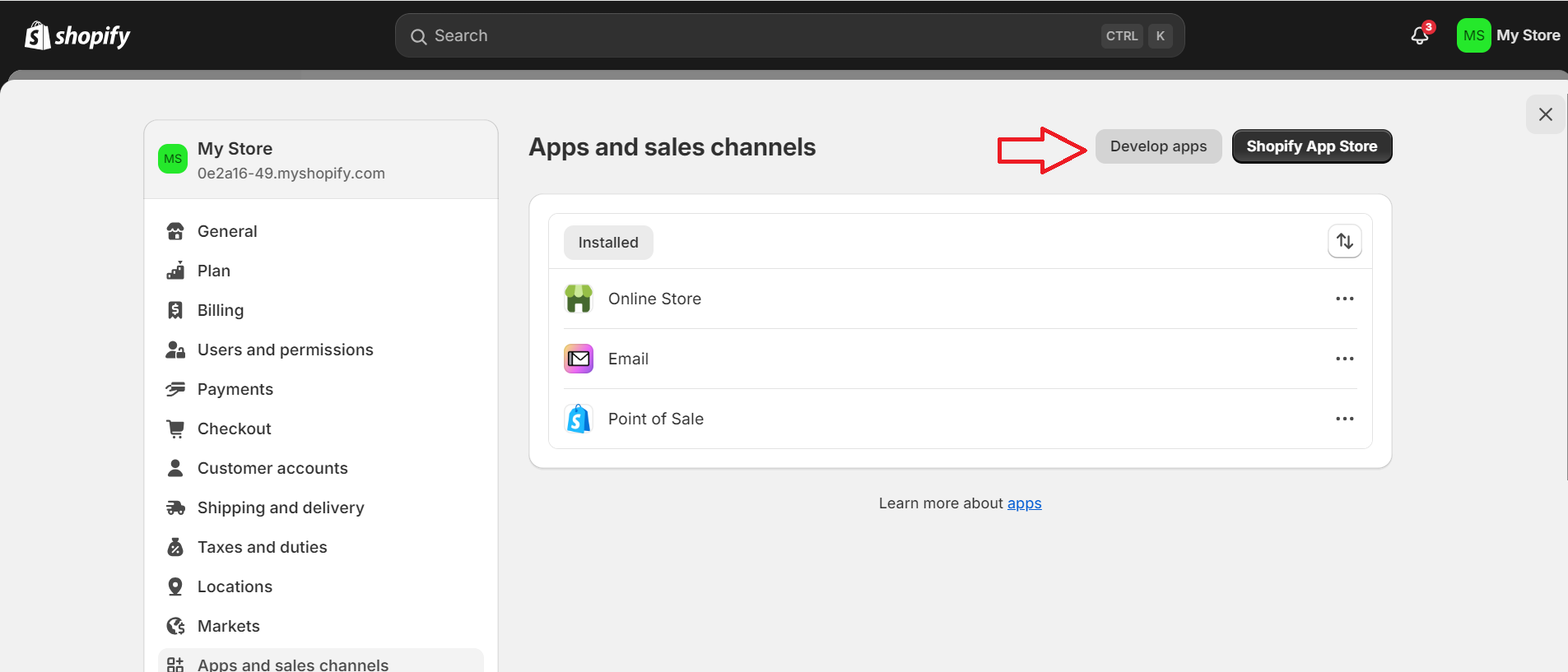Open the Shopify App Store
The height and width of the screenshot is (672, 1568).
tap(1311, 146)
